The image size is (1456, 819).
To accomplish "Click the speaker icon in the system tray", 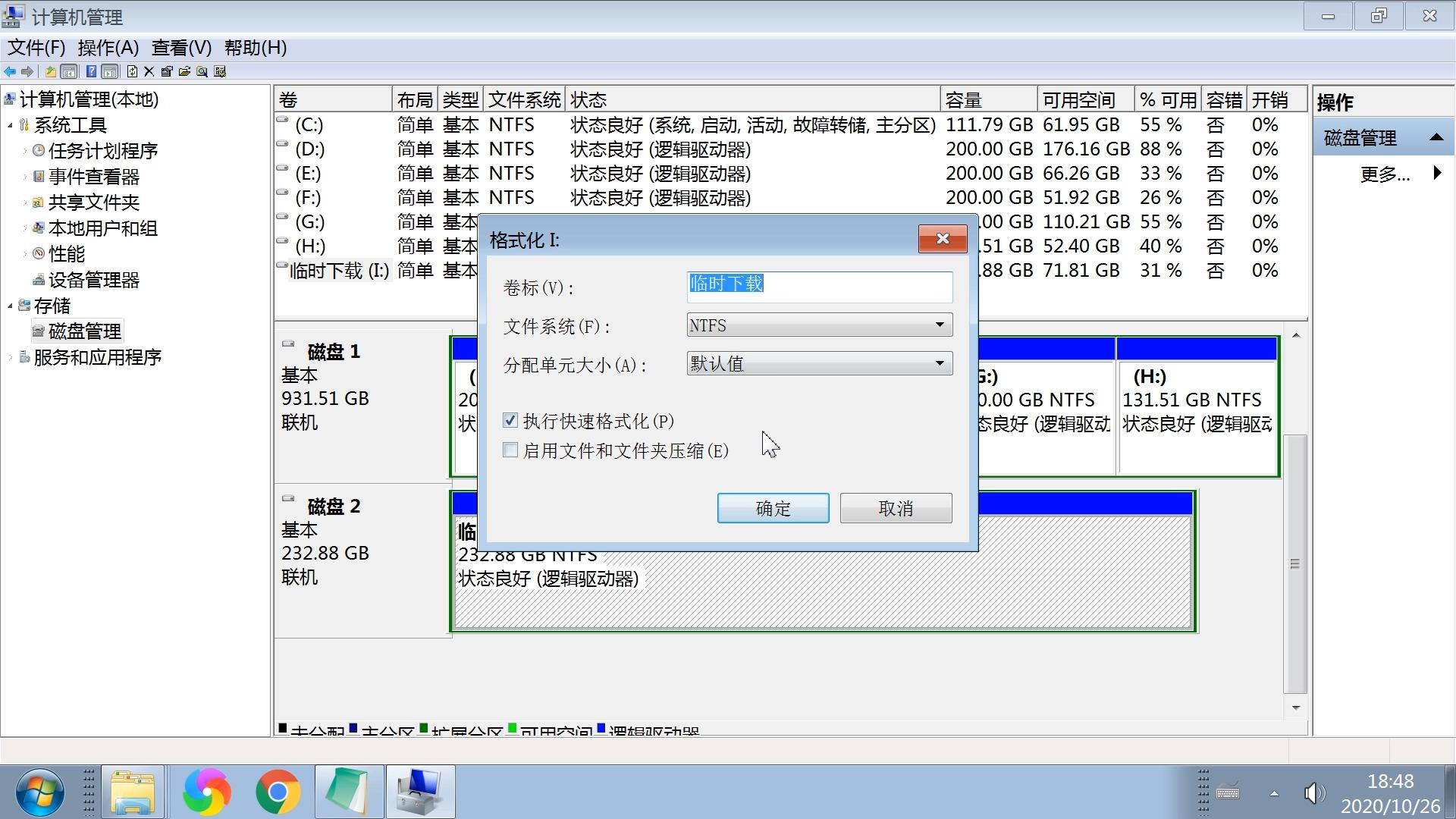I will coord(1316,792).
